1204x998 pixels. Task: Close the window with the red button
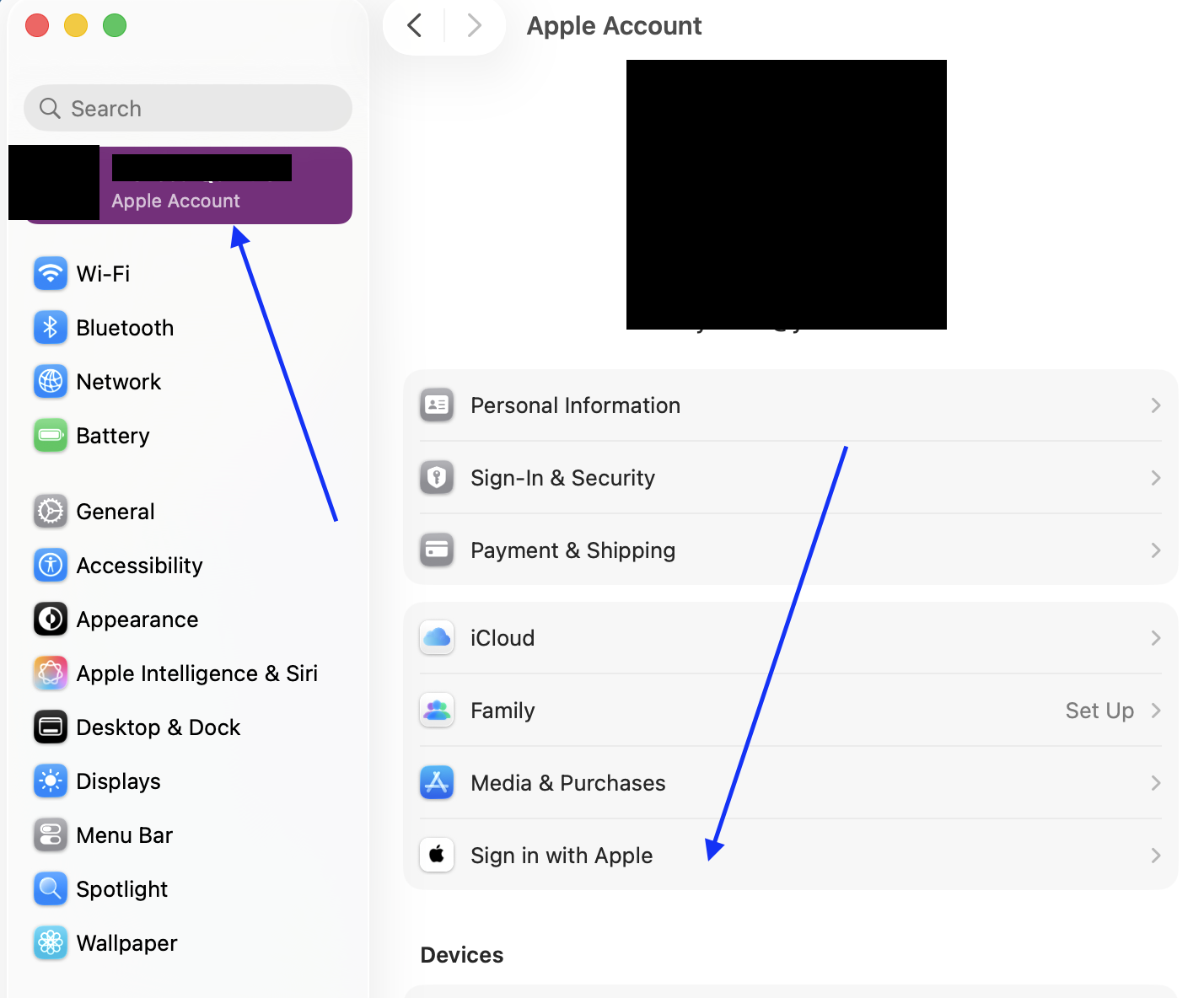pyautogui.click(x=37, y=25)
